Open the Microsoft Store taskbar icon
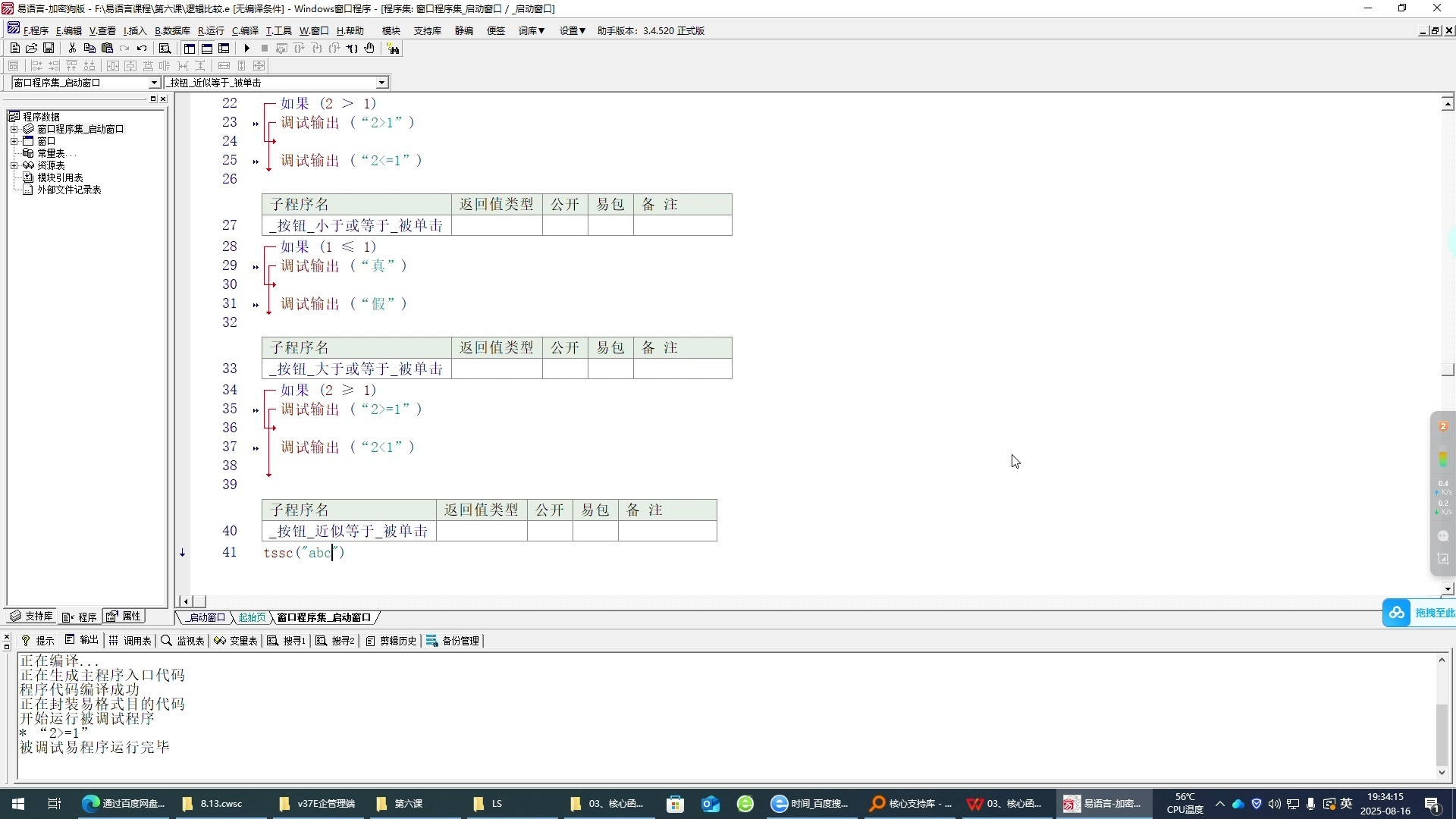Screen dimensions: 1456x819 coord(675,804)
